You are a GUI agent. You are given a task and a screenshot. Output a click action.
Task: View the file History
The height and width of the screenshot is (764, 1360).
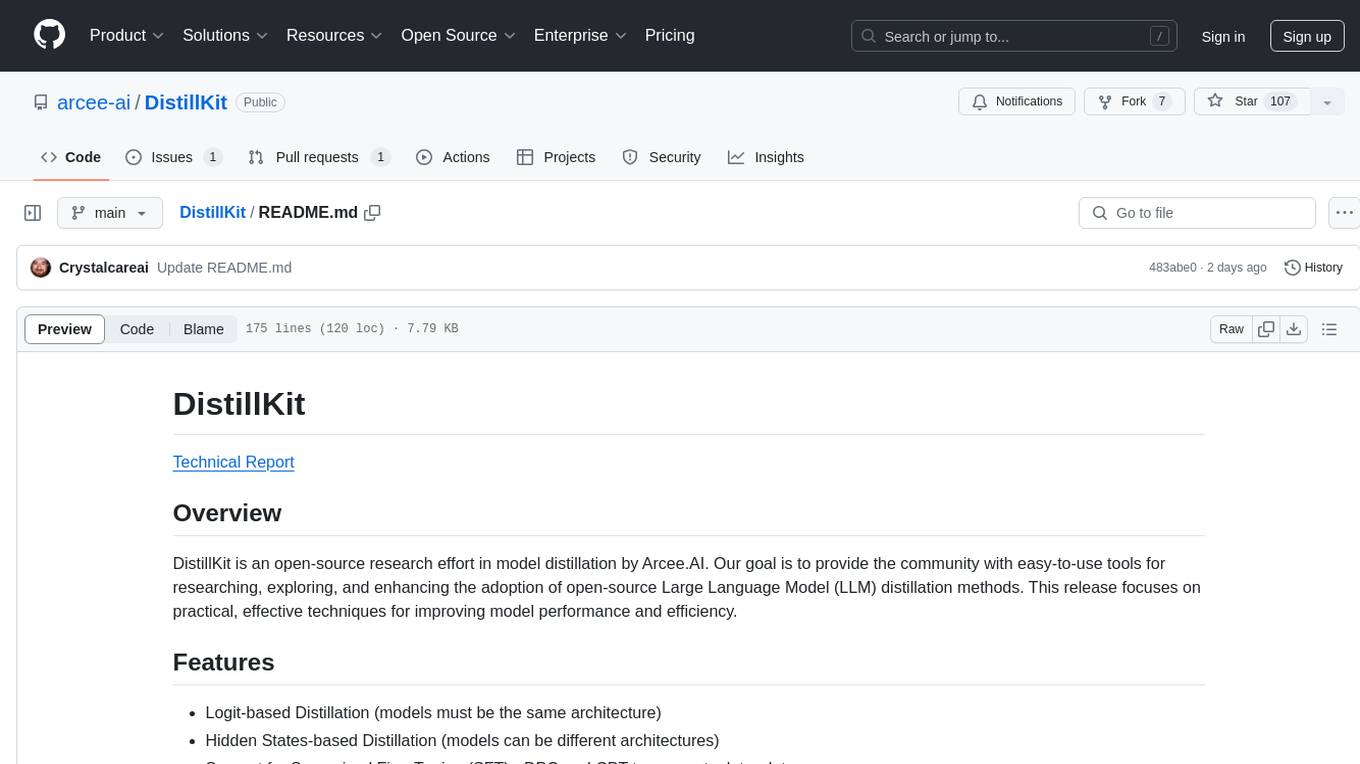click(1313, 267)
